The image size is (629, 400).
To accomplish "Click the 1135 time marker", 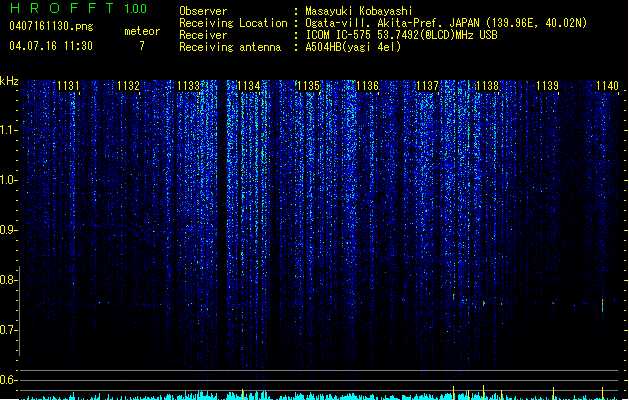I will click(308, 86).
